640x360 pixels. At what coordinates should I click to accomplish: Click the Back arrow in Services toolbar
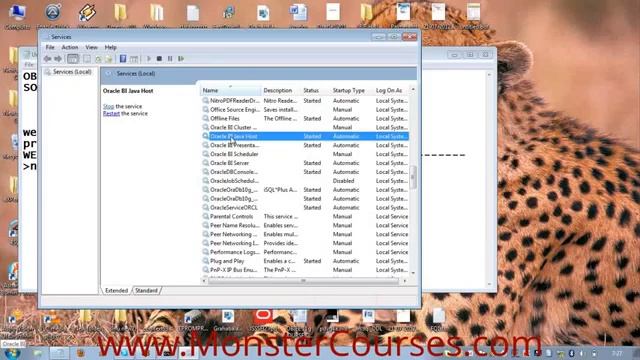pos(48,59)
